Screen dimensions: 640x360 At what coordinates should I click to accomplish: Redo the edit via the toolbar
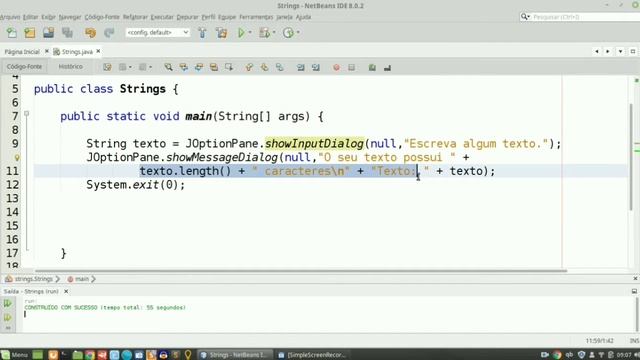click(109, 33)
